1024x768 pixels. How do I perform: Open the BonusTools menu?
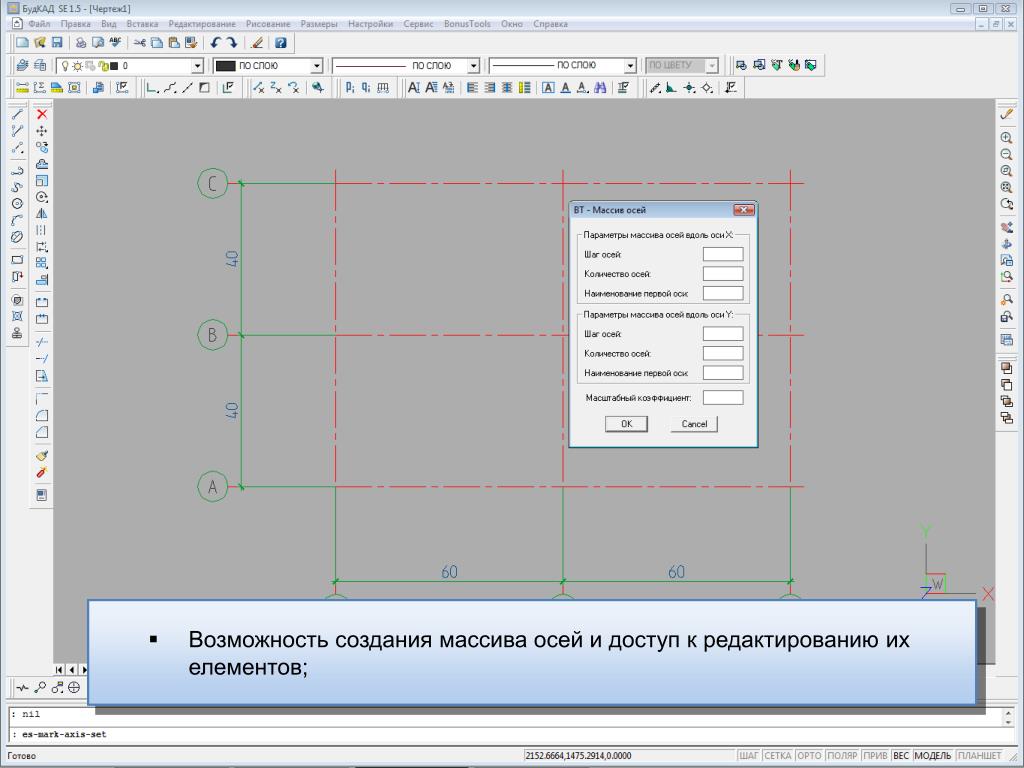[x=467, y=24]
